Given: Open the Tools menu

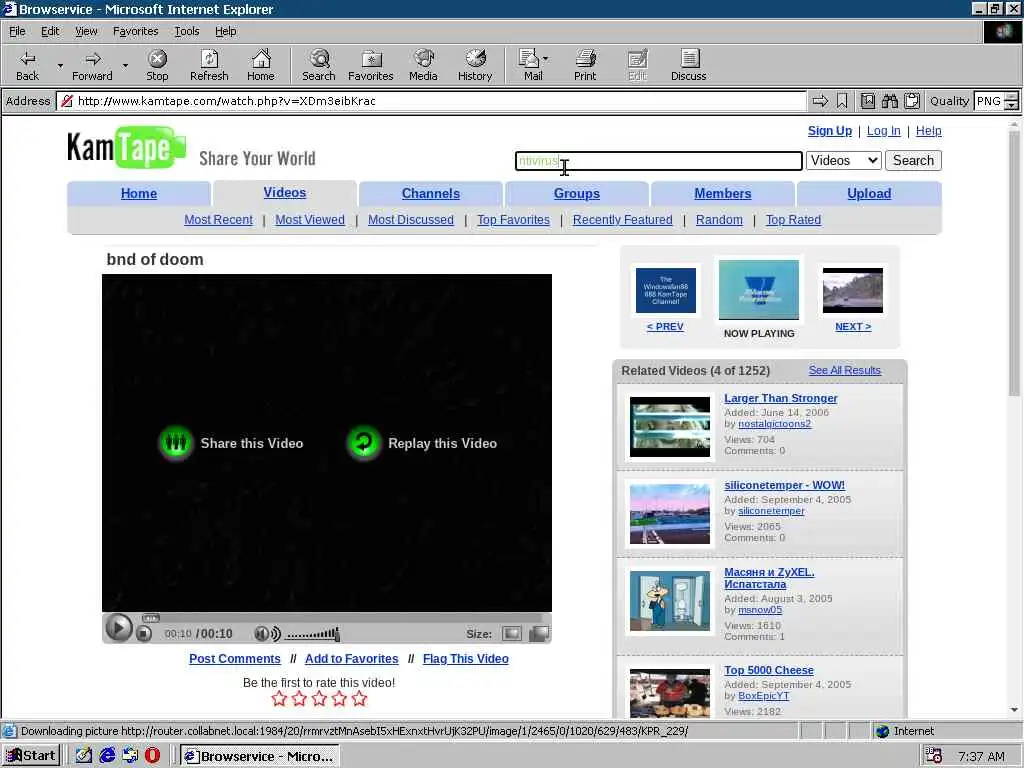Looking at the screenshot, I should click(x=187, y=31).
